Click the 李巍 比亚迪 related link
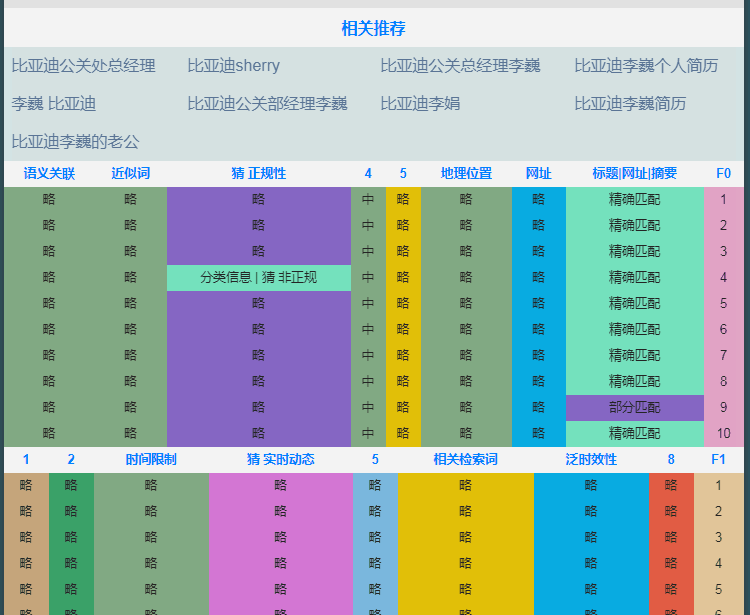 pyautogui.click(x=54, y=103)
